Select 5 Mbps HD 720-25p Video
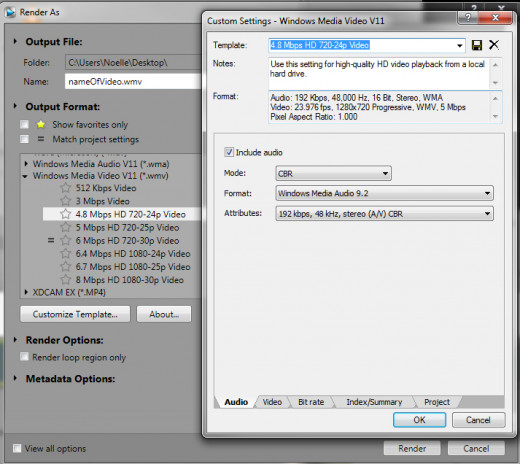The image size is (520, 464). 127,227
